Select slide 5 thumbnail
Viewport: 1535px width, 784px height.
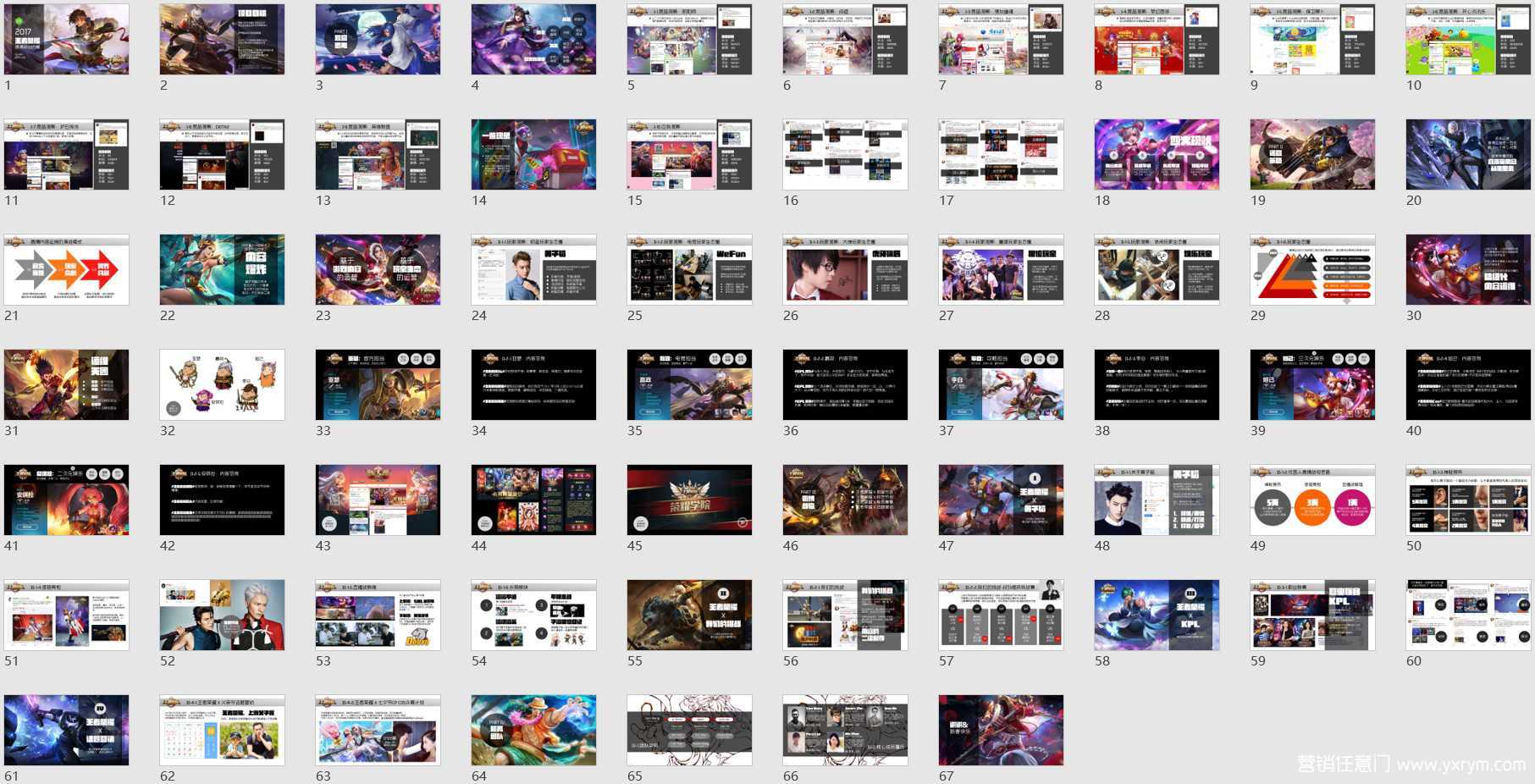pyautogui.click(x=689, y=39)
